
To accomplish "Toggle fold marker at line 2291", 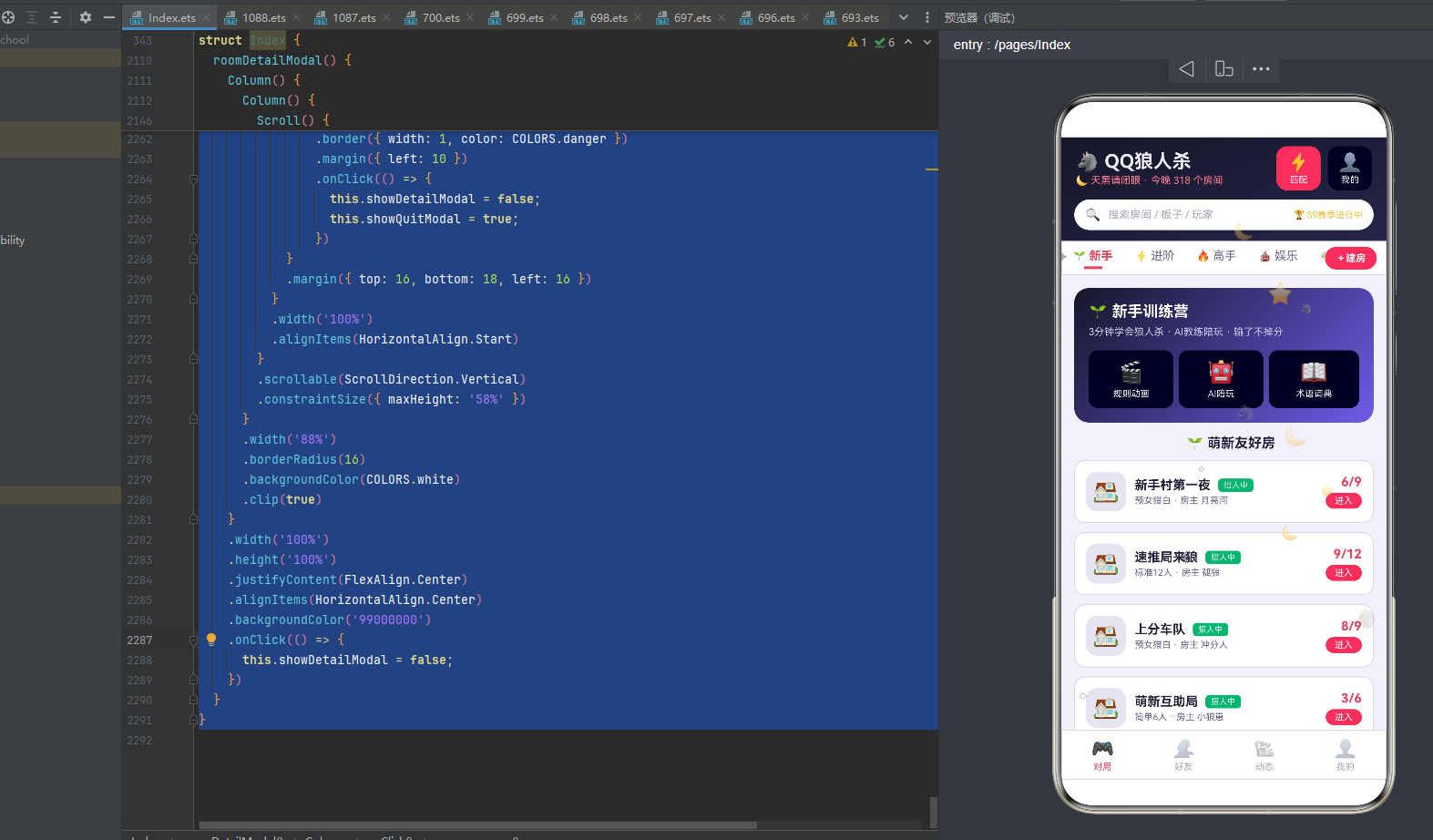I will tap(193, 720).
